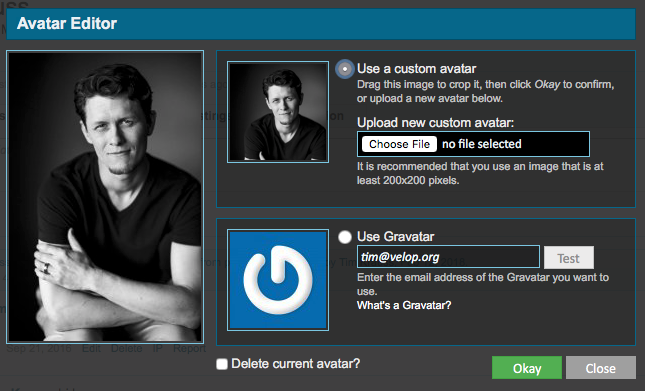645x391 pixels.
Task: Click the 'Use Gravatar' label text
Action: [x=396, y=237]
